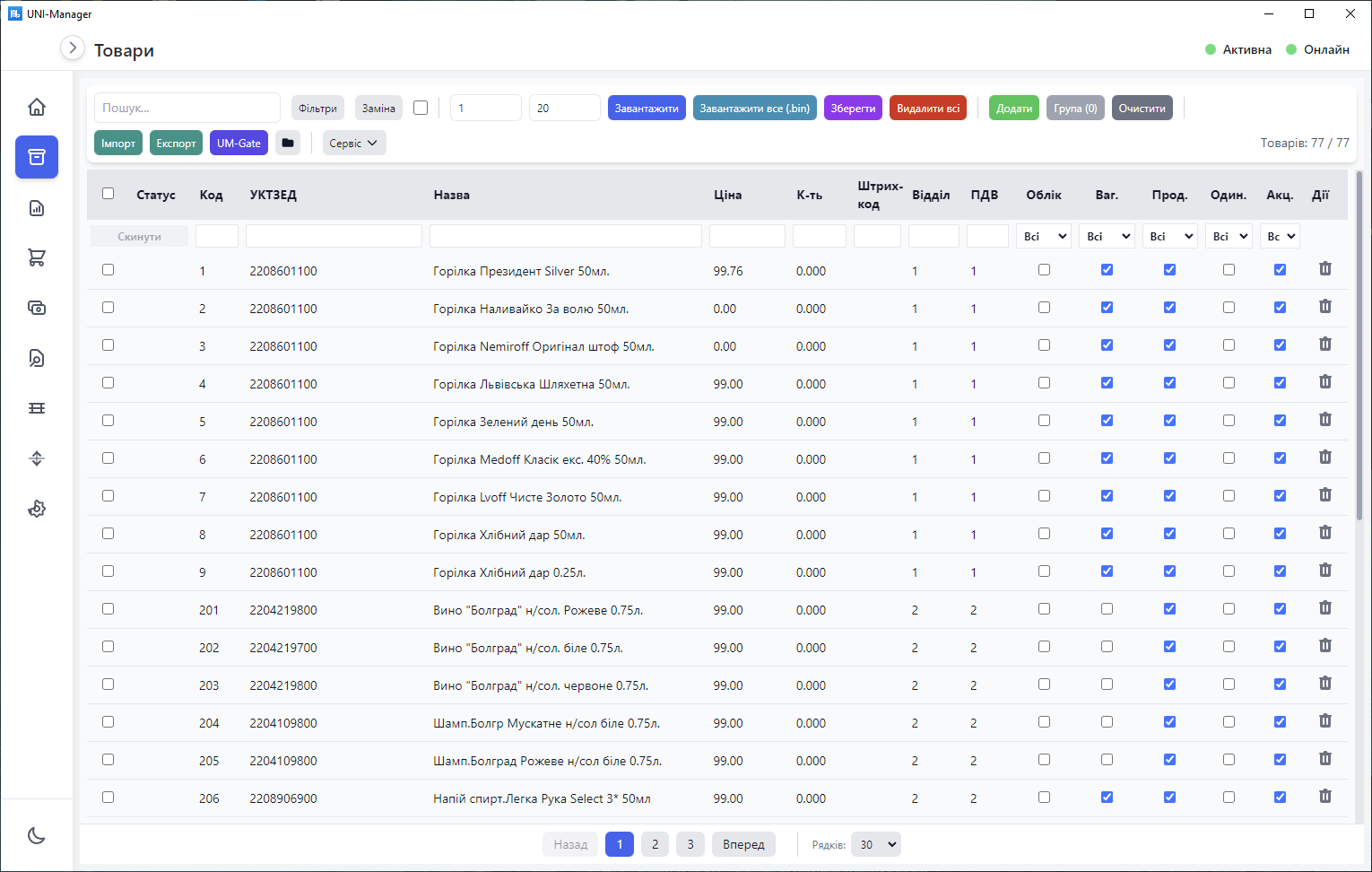Open the reports chart sidebar icon
This screenshot has height=872, width=1372.
click(x=37, y=208)
